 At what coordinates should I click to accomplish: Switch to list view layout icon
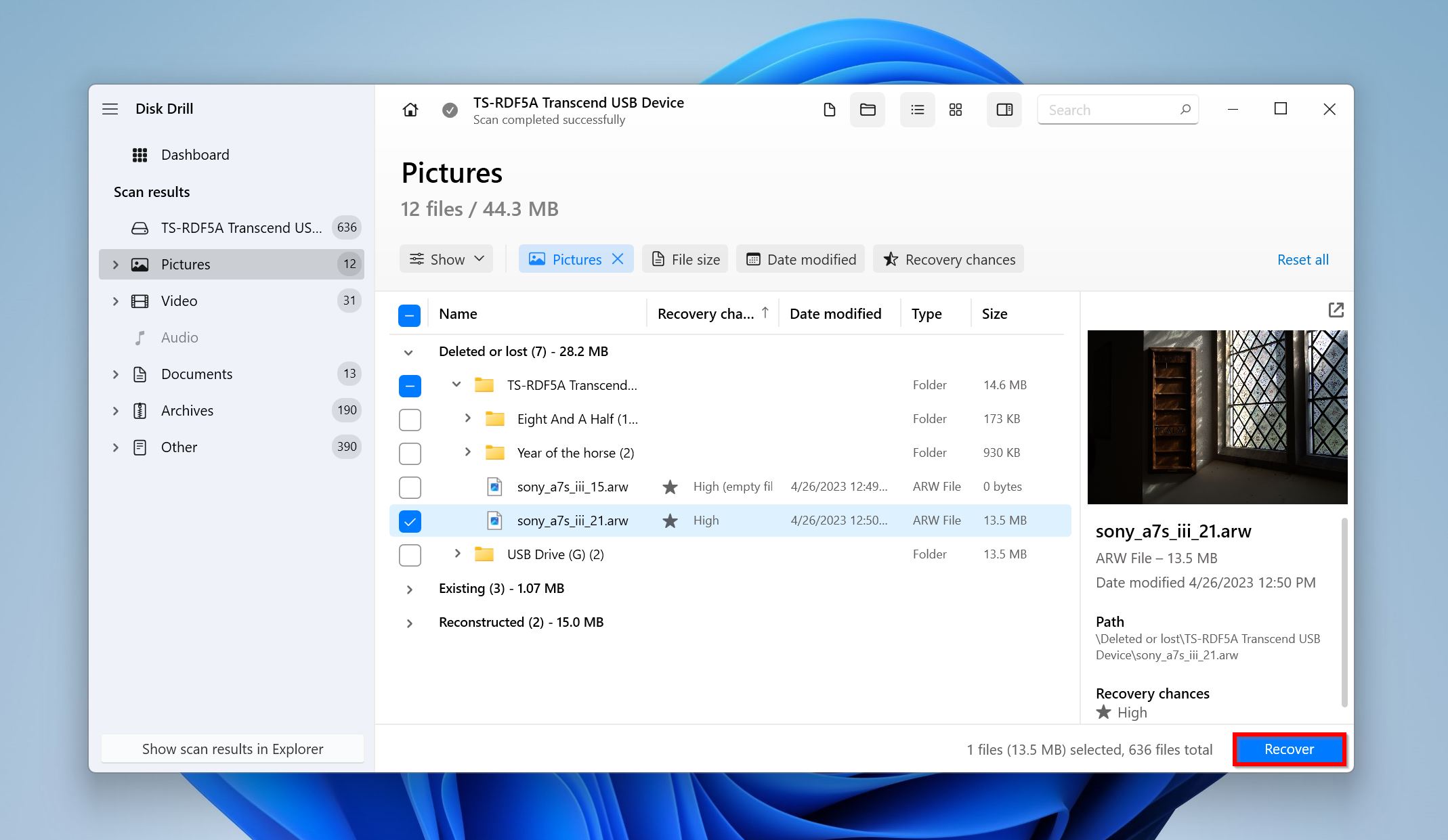(x=917, y=110)
